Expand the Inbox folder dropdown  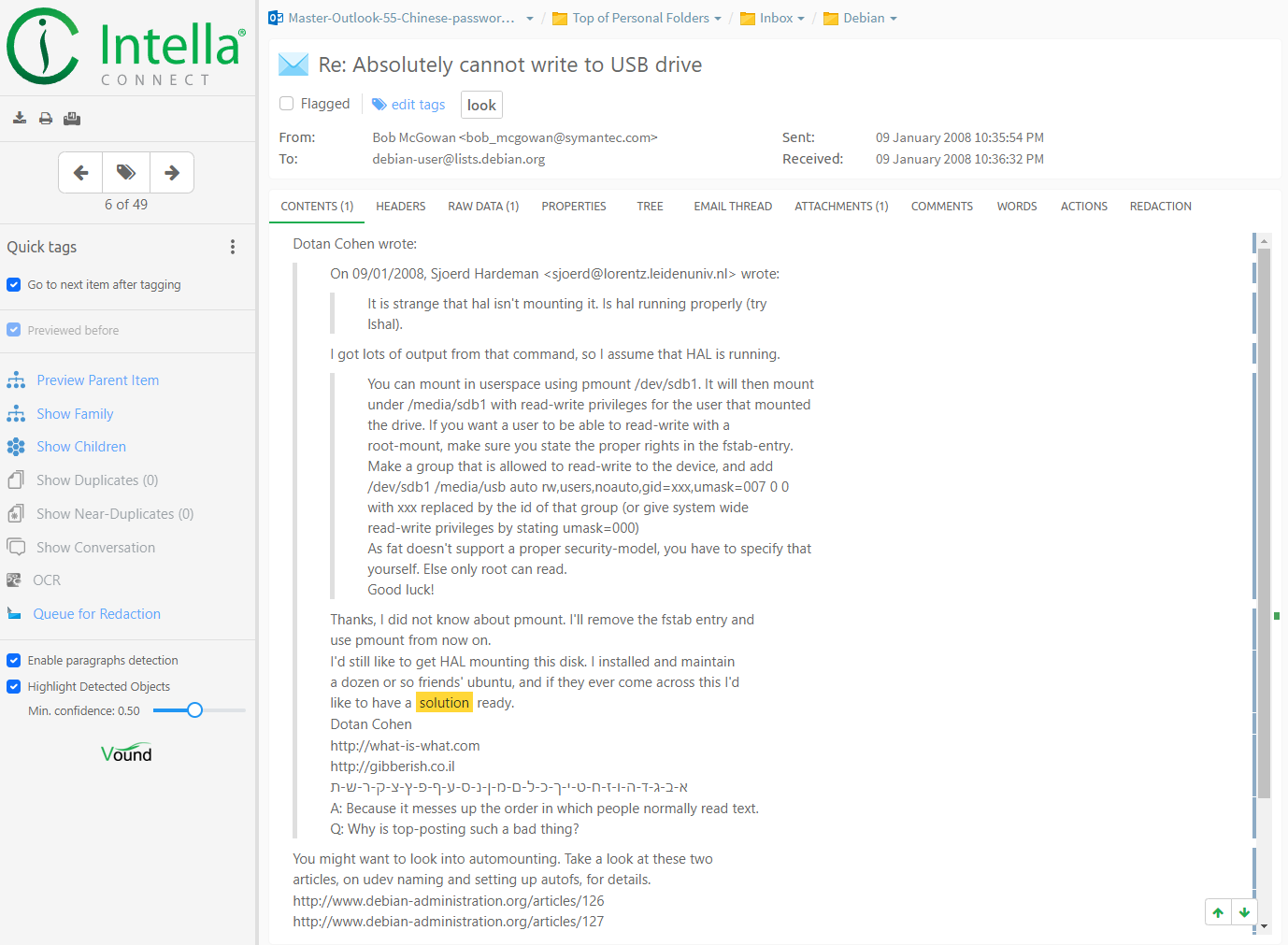800,19
